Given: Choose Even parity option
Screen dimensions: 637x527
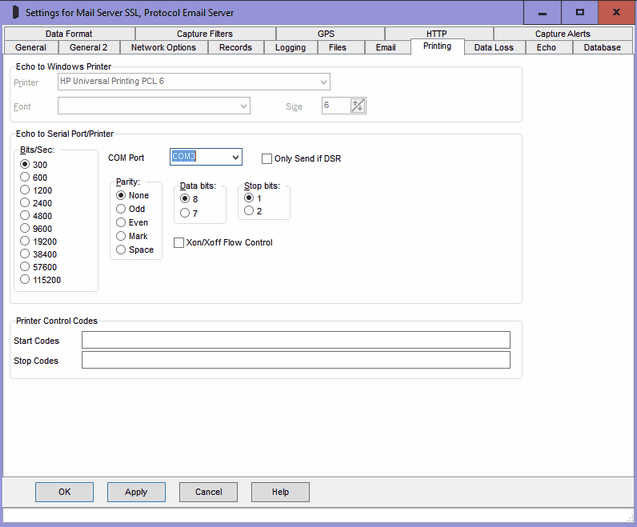Looking at the screenshot, I should (121, 222).
